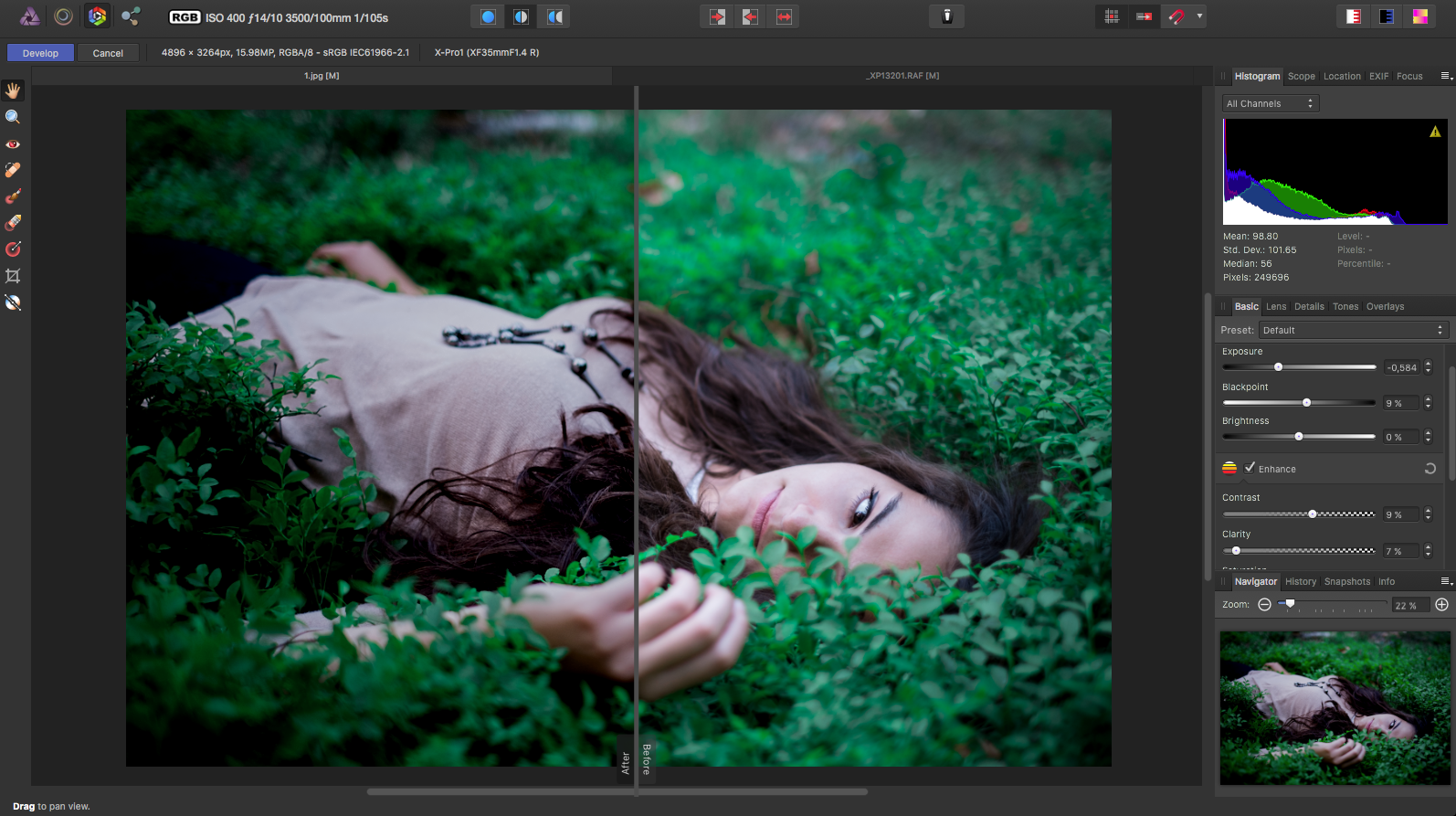Open the Overlays tab
The height and width of the screenshot is (816, 1456).
tap(1386, 307)
